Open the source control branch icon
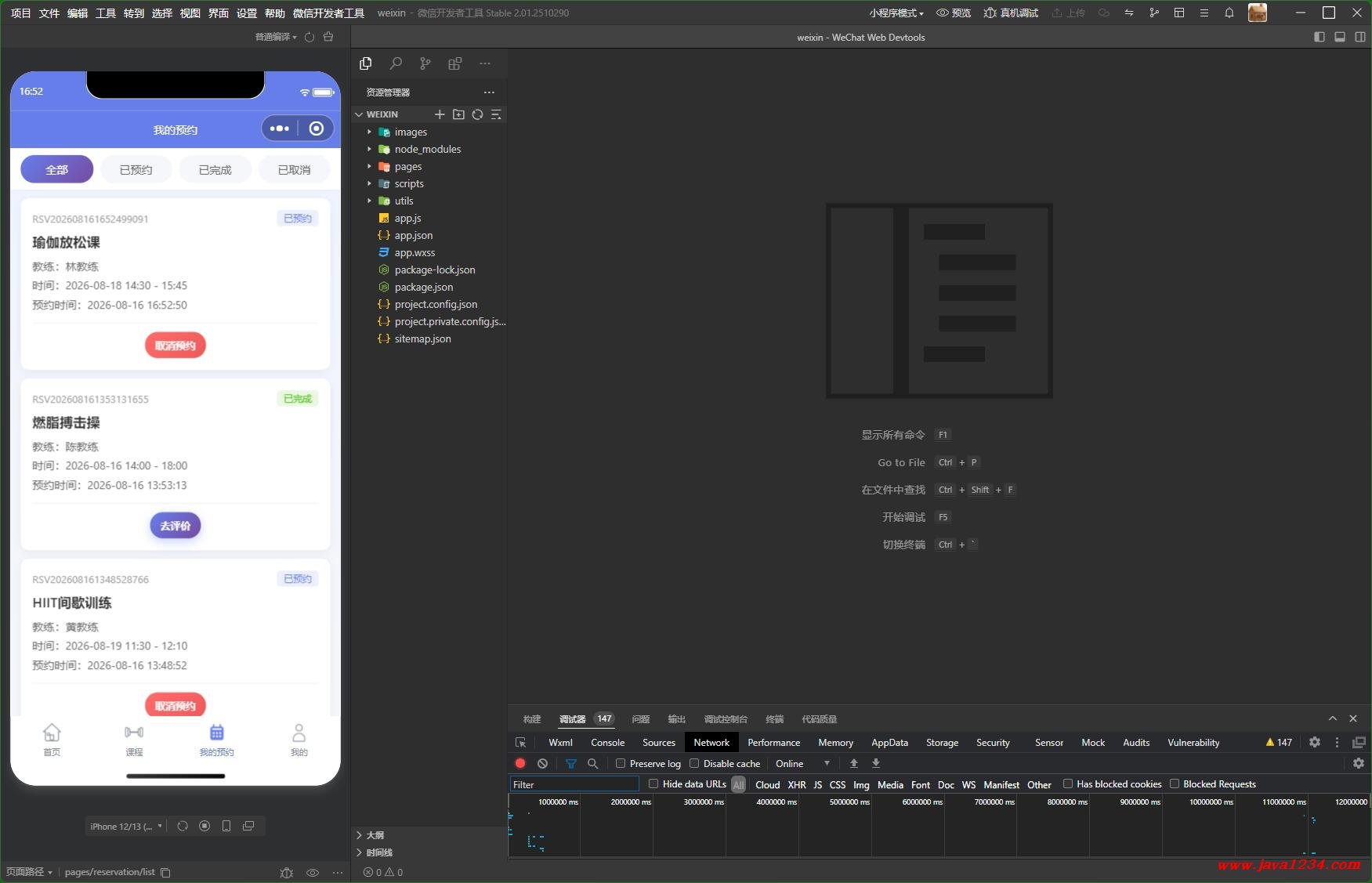Viewport: 1372px width, 883px height. [x=425, y=63]
